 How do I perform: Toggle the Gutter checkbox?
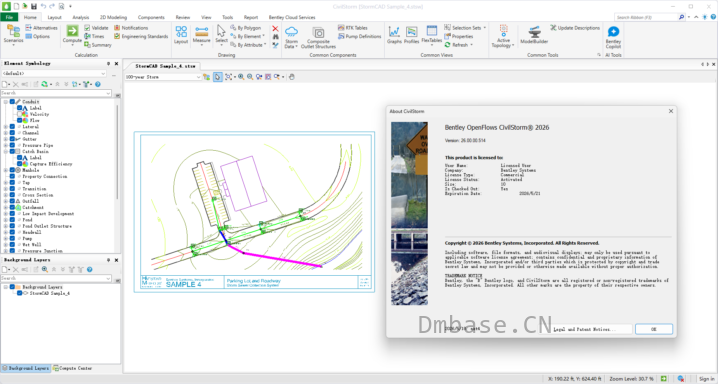12,139
